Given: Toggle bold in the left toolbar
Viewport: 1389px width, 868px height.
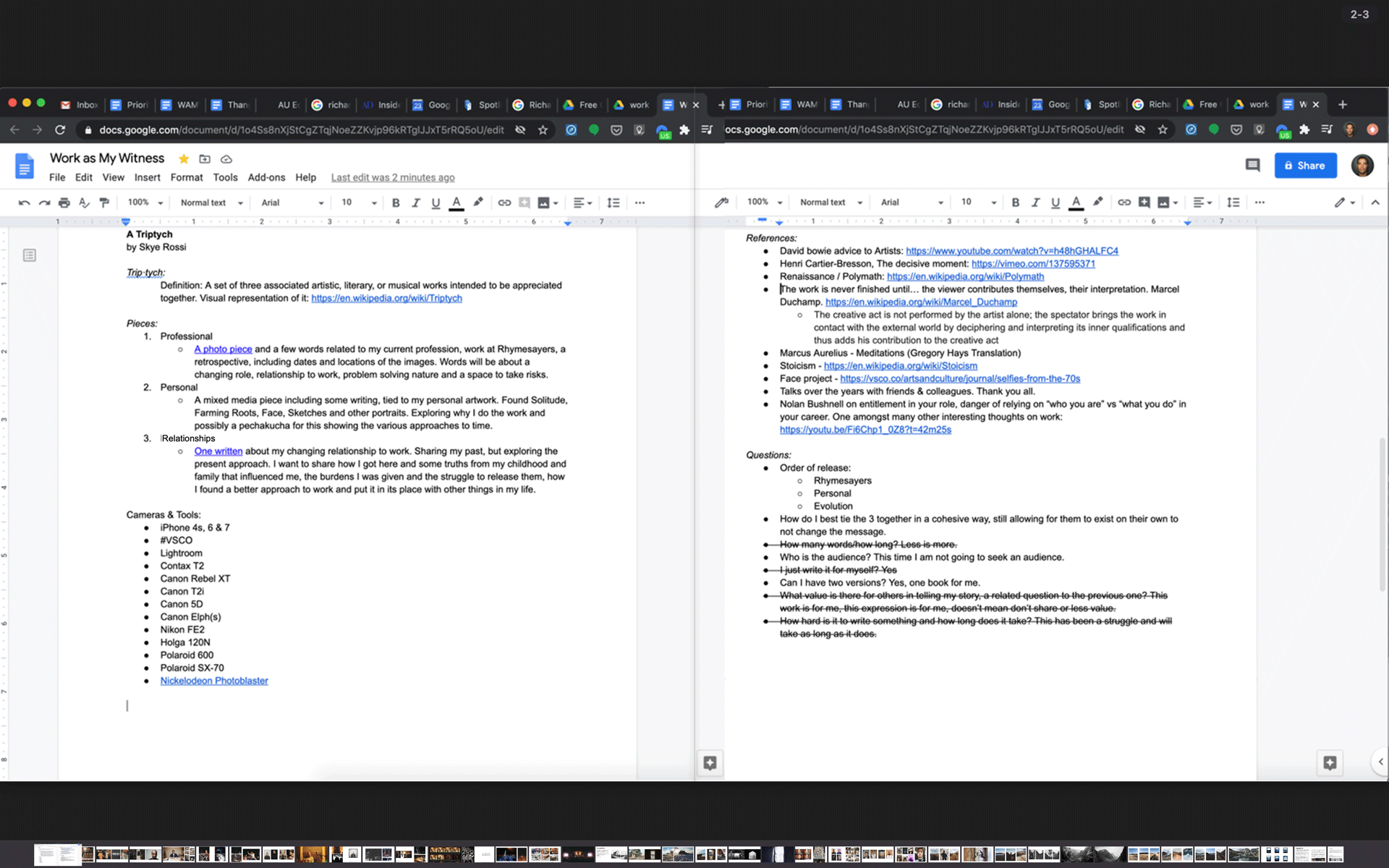Looking at the screenshot, I should [396, 203].
